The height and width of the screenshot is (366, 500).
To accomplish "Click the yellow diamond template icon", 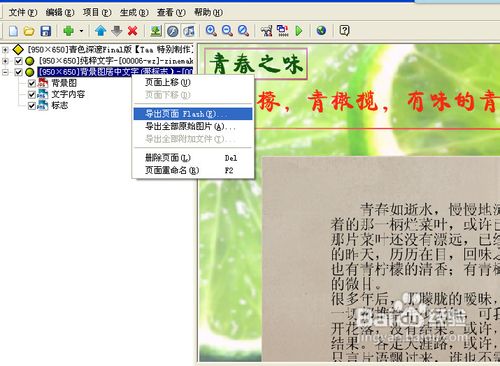I will click(x=18, y=50).
